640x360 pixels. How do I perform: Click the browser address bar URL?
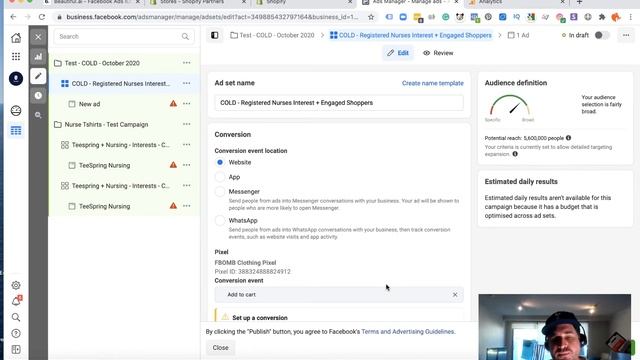point(212,17)
